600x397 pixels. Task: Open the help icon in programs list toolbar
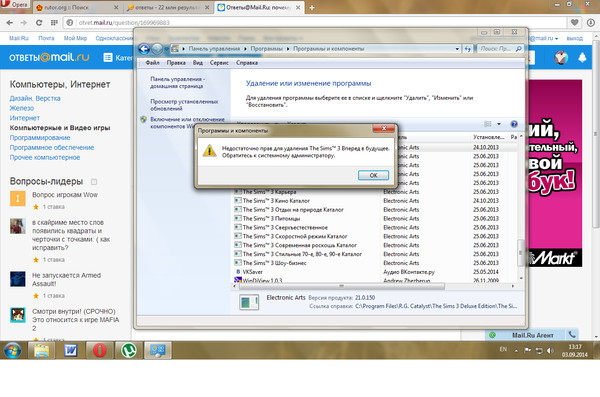(x=514, y=124)
